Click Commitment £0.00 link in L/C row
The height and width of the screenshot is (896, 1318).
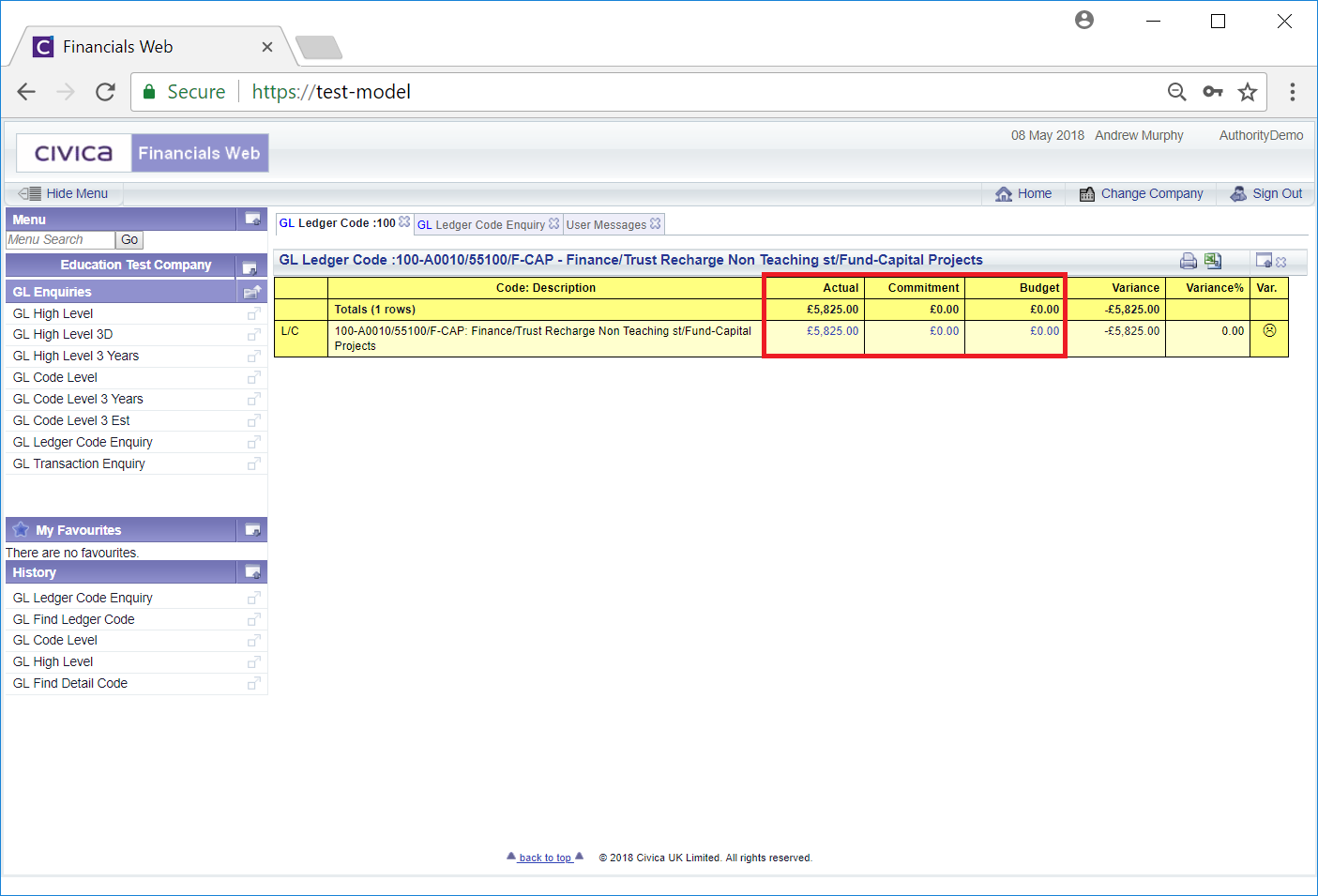(944, 331)
